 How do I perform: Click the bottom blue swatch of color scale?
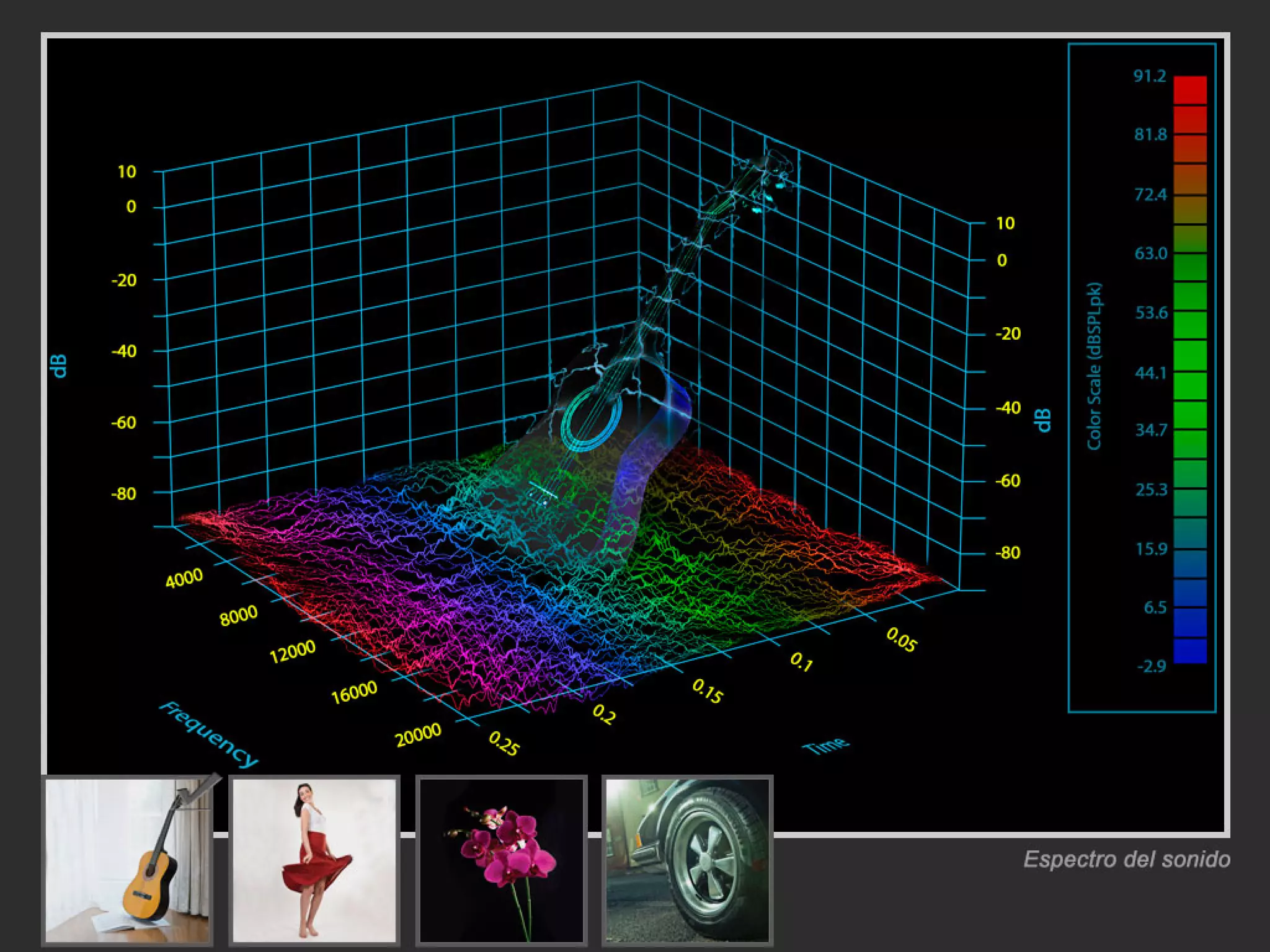(1189, 651)
